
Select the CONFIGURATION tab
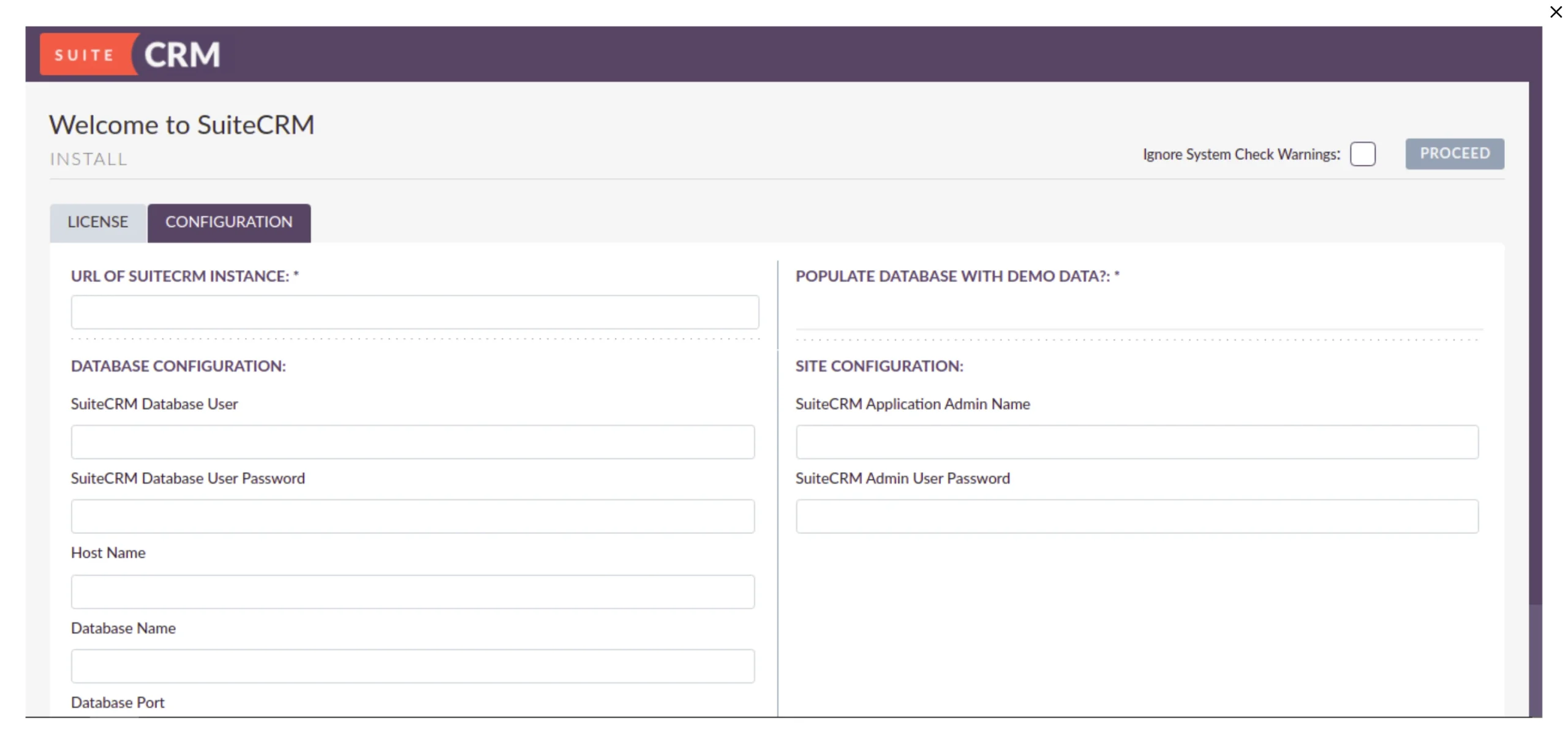229,222
